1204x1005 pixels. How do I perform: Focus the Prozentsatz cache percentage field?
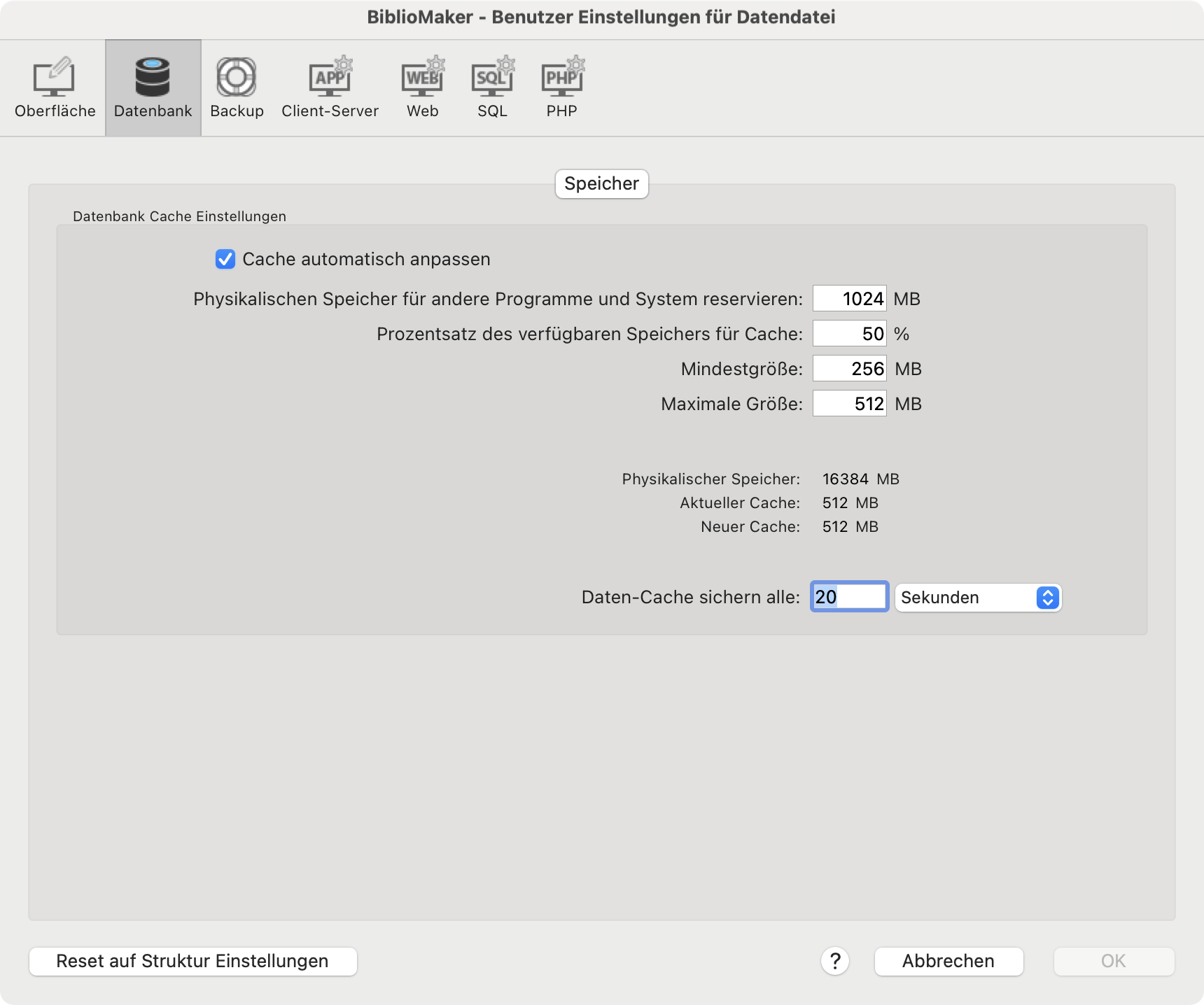pos(849,334)
